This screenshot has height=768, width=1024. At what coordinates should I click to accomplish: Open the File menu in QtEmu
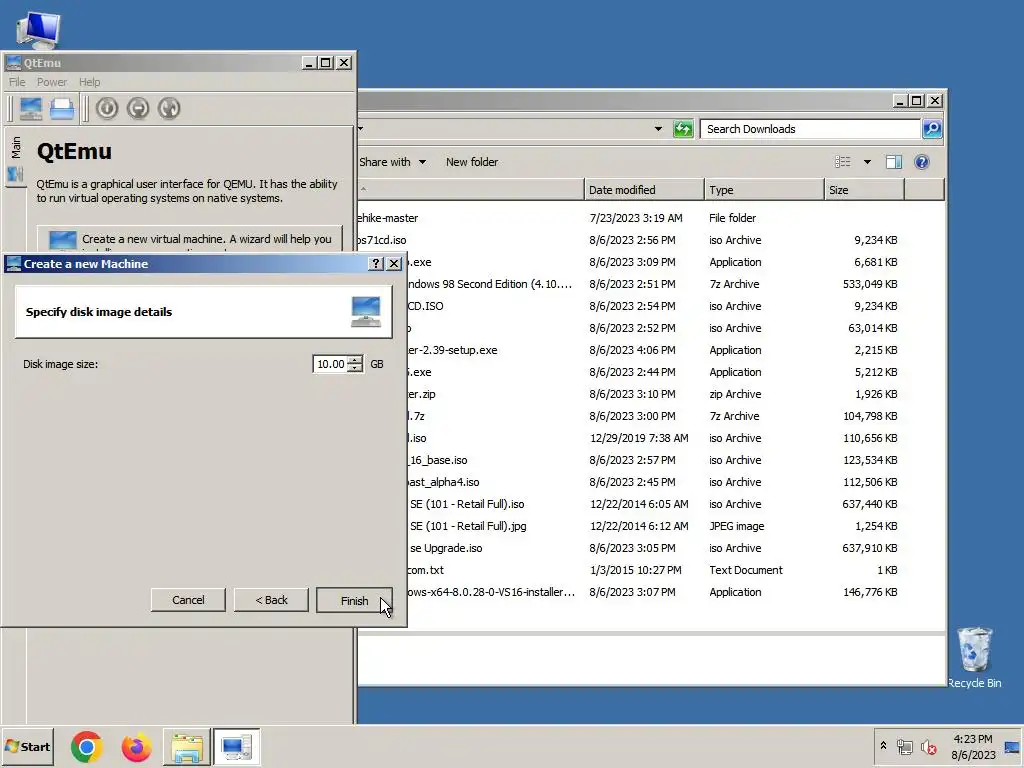tap(17, 82)
